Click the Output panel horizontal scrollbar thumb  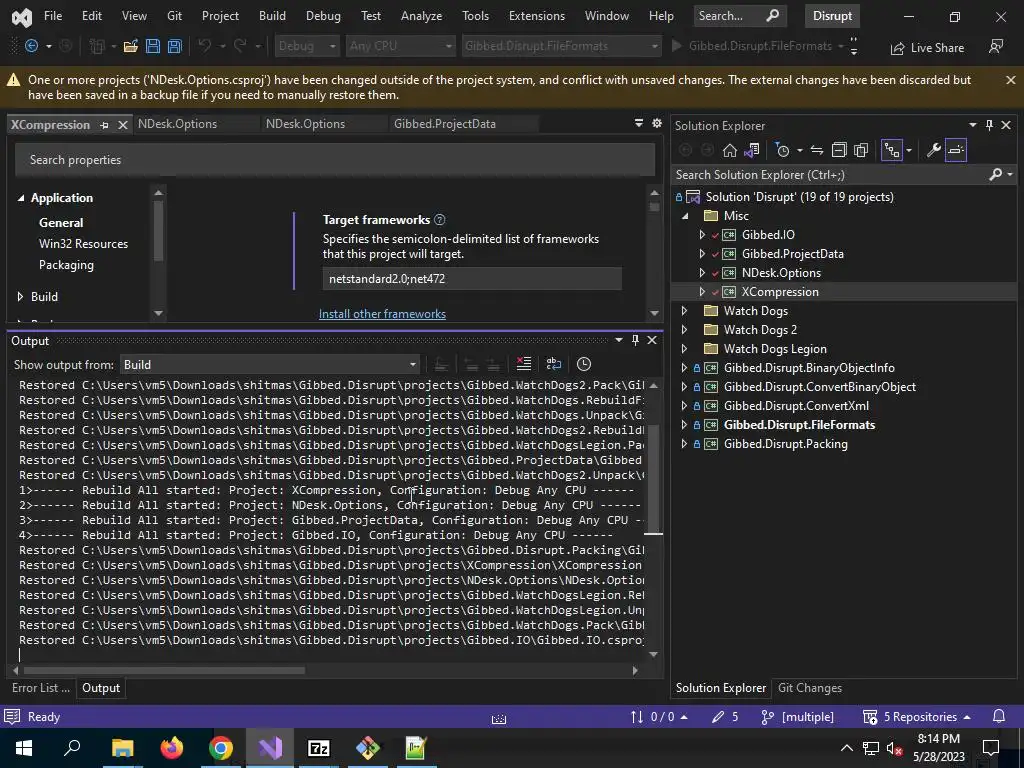coord(165,670)
